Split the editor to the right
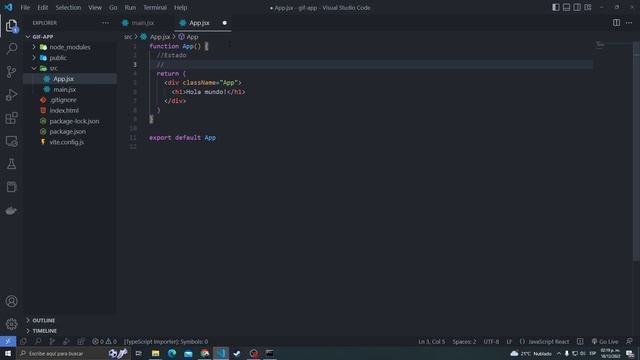Viewport: 640px width, 360px height. [x=616, y=23]
